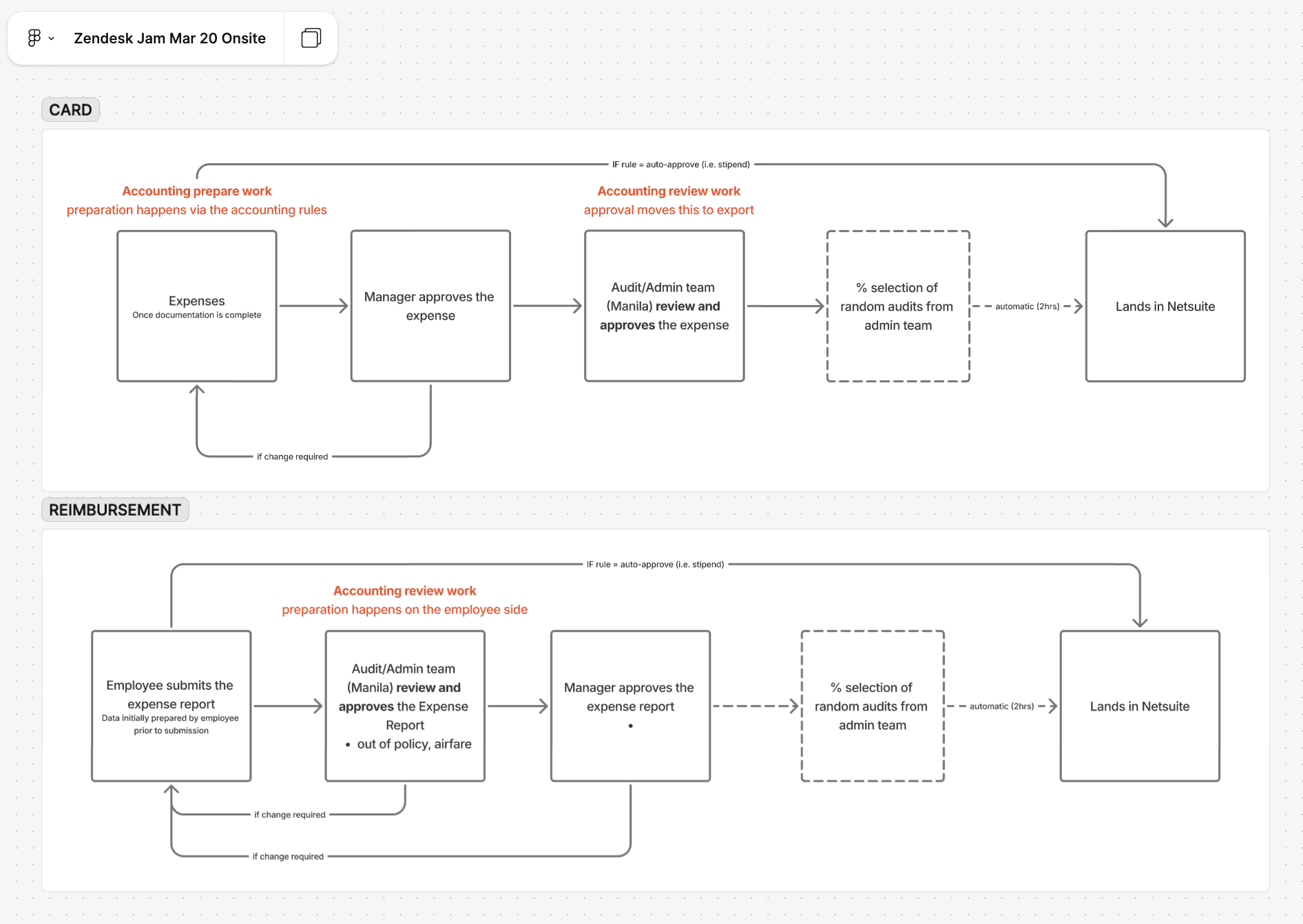The width and height of the screenshot is (1303, 924).
Task: Click 'approval moves this to export' text
Action: click(669, 210)
